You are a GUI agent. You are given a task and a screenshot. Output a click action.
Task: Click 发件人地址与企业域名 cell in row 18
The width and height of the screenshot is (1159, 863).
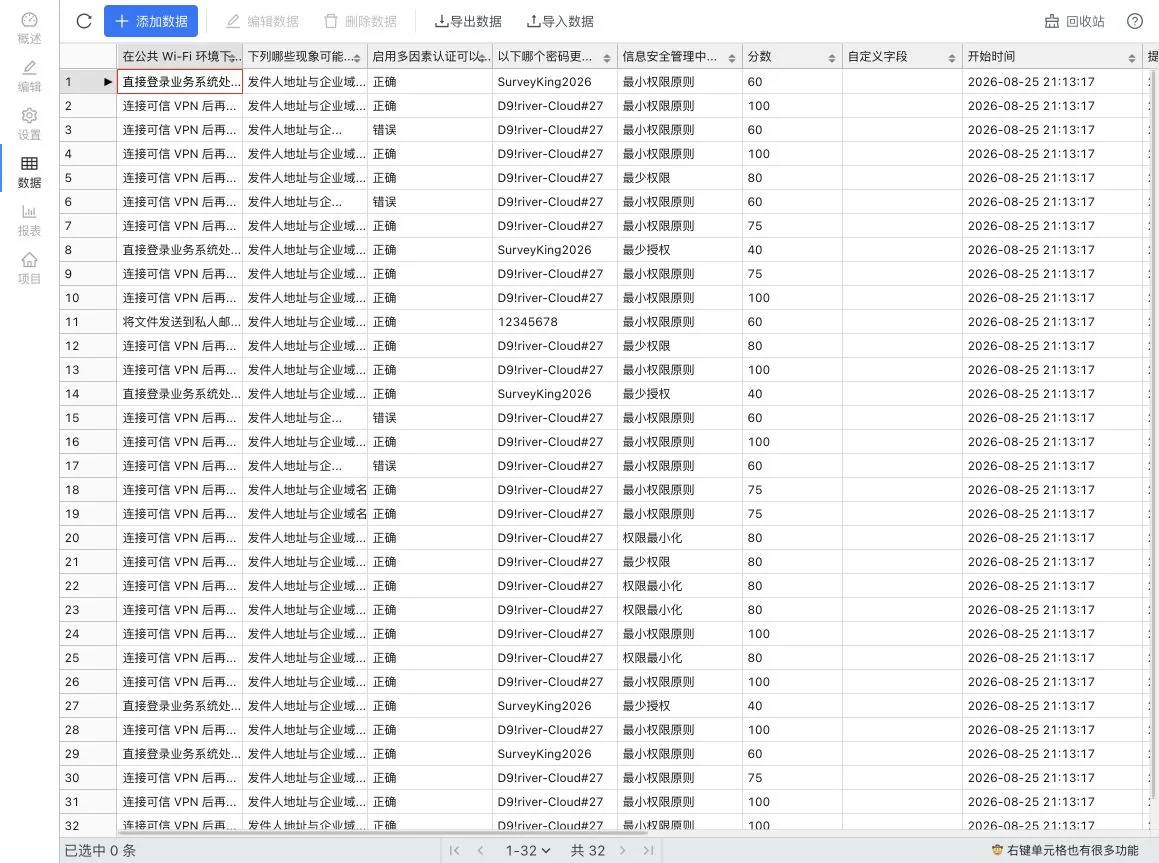tap(305, 490)
